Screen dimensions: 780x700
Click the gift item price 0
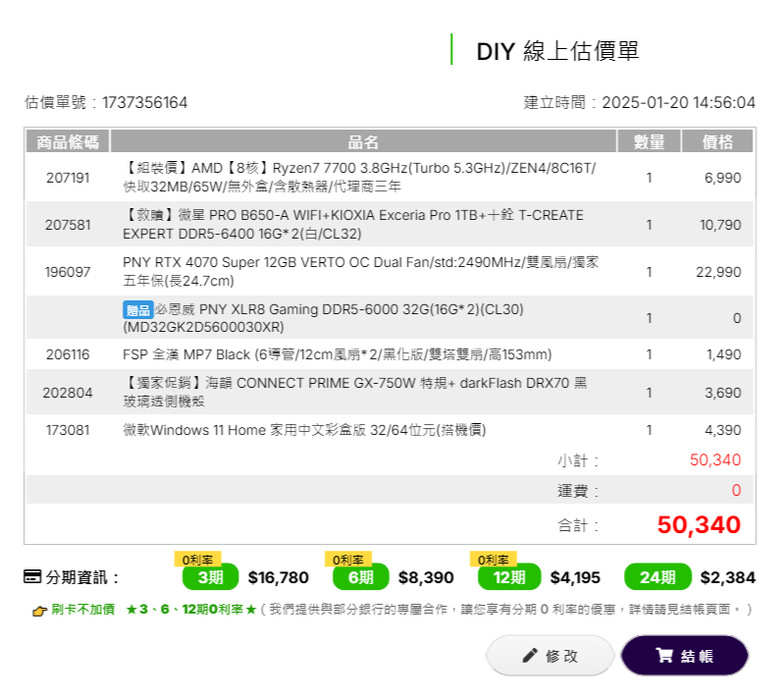click(x=737, y=318)
